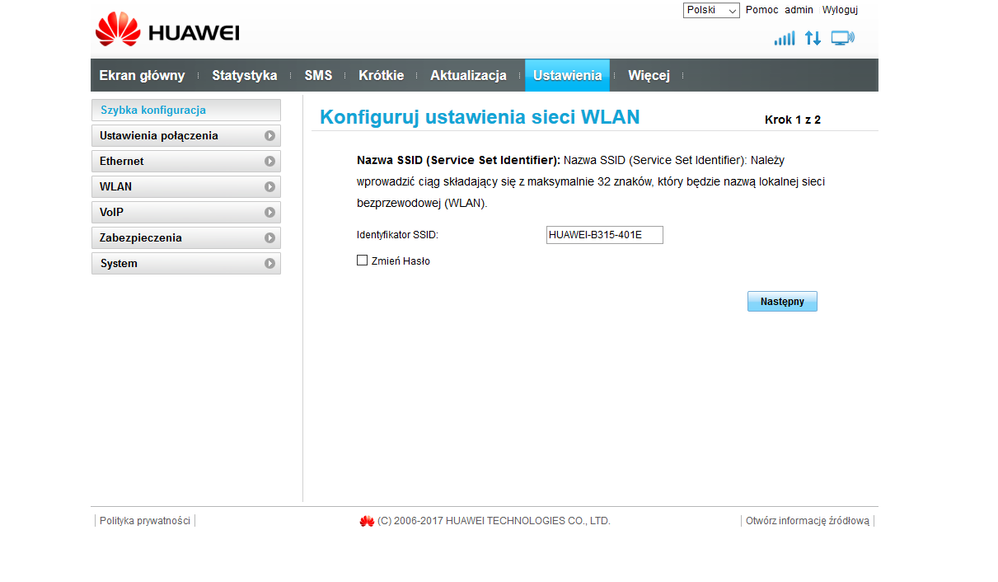This screenshot has height=582, width=998.
Task: Expand the Zabezpieczenia section arrow
Action: [270, 238]
